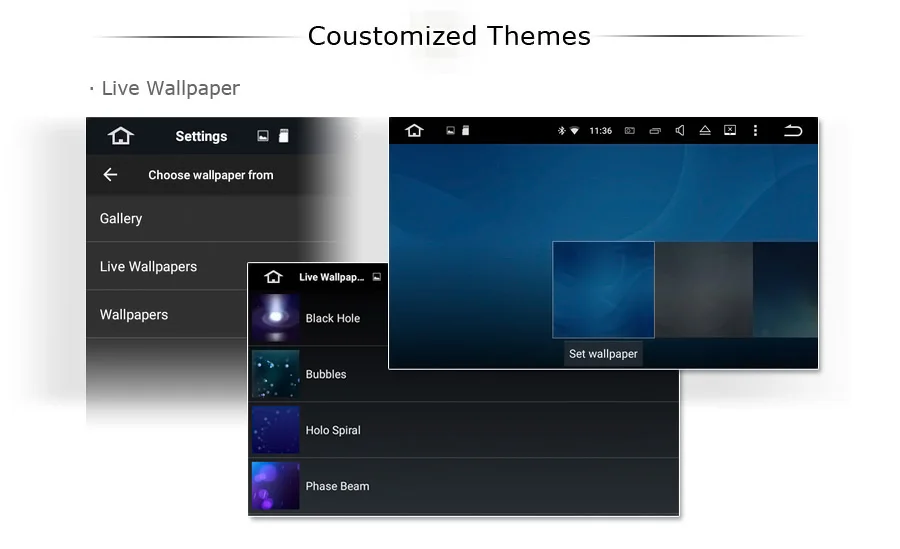Tap picture notification icon in preview status bar

pos(451,130)
